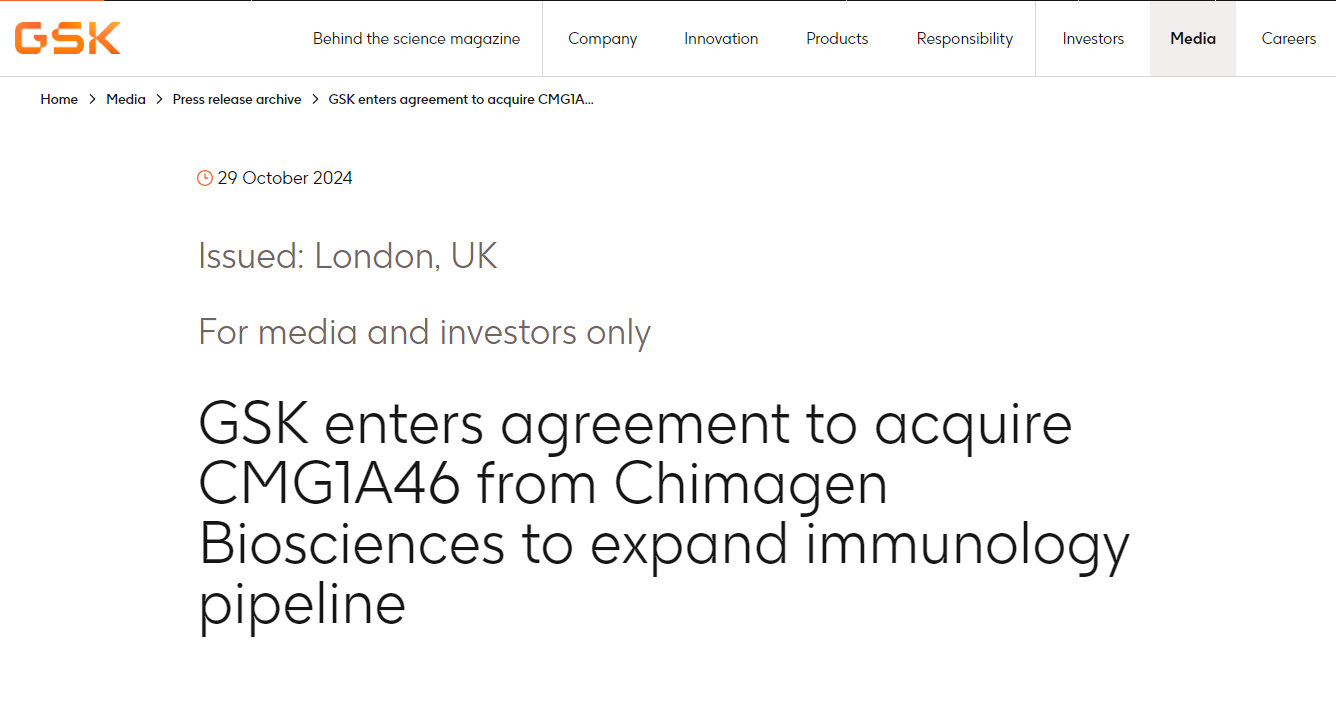This screenshot has width=1336, height=702.
Task: Click the 29 October 2024 date
Action: (285, 178)
